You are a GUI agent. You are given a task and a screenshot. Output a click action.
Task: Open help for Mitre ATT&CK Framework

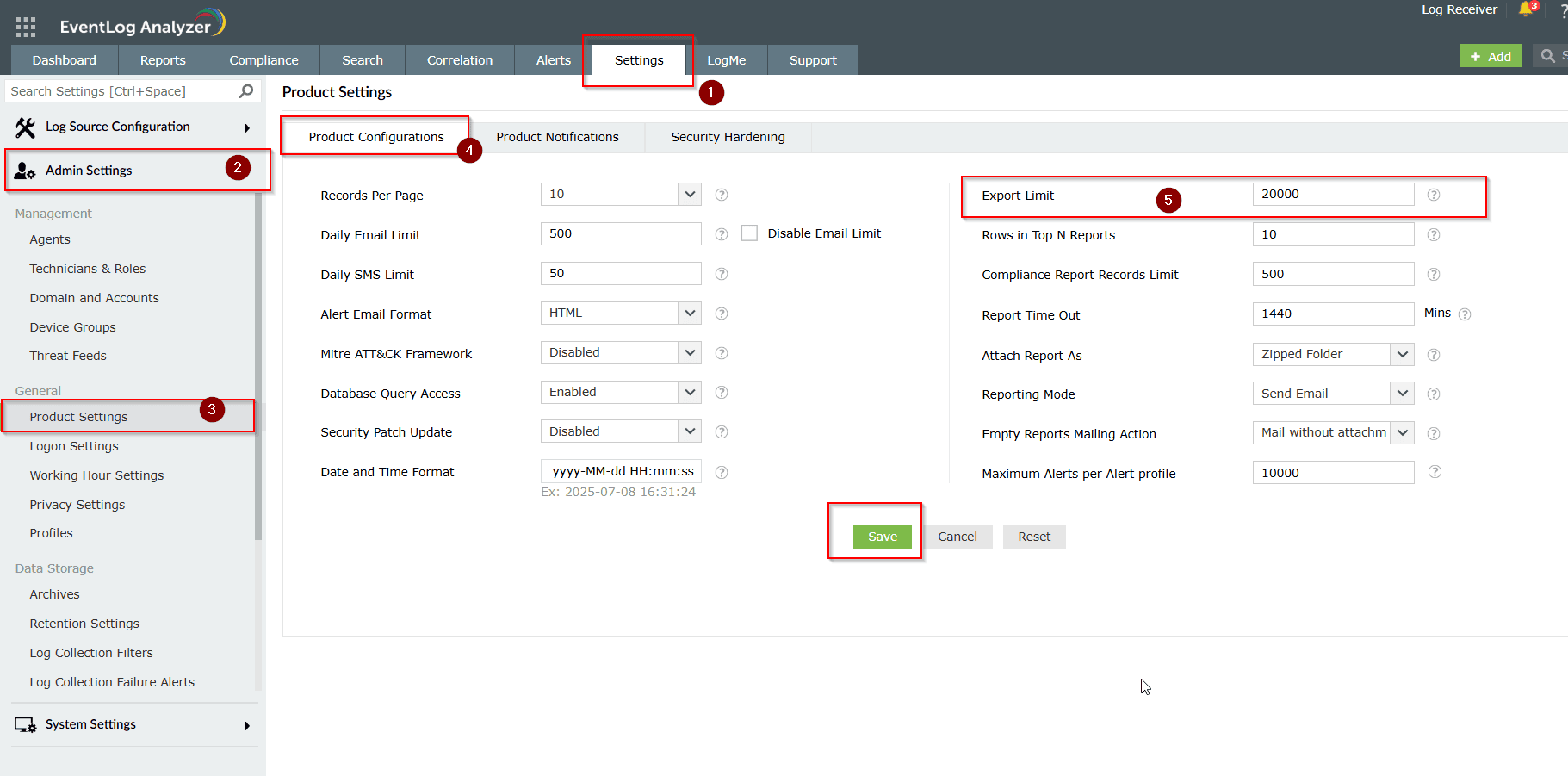click(x=722, y=353)
